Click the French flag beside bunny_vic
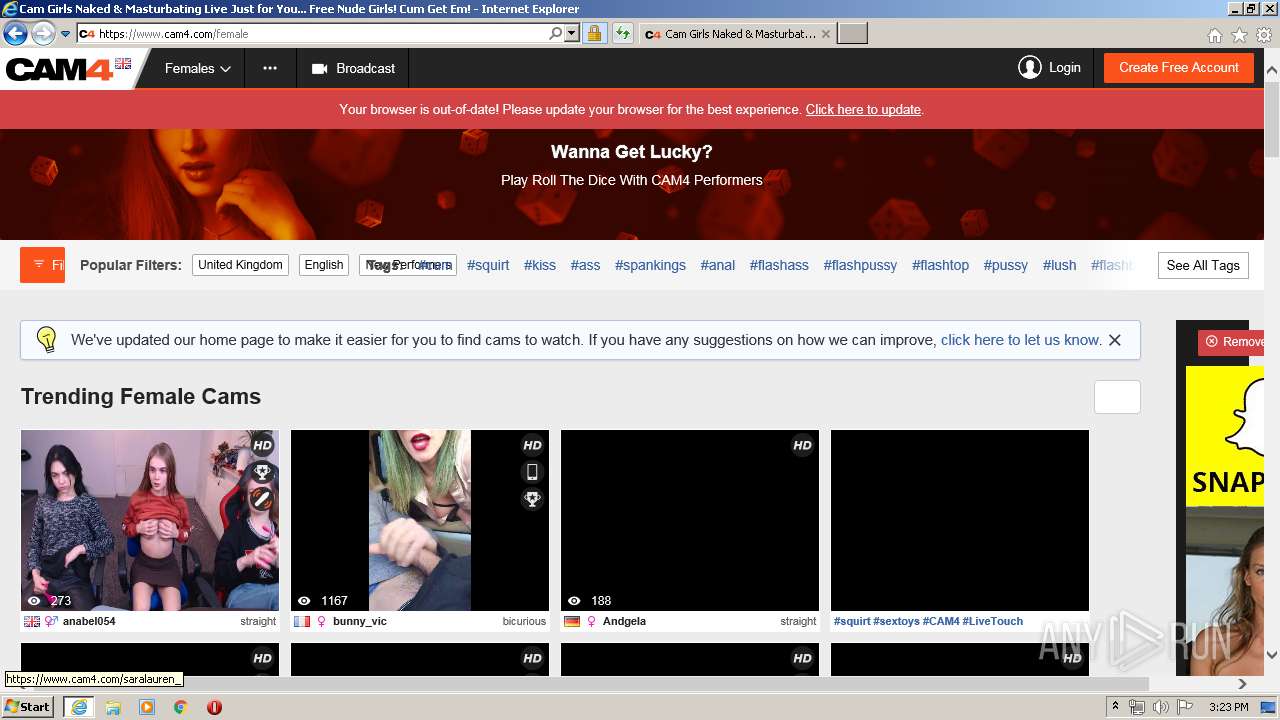This screenshot has width=1280, height=720. 302,621
